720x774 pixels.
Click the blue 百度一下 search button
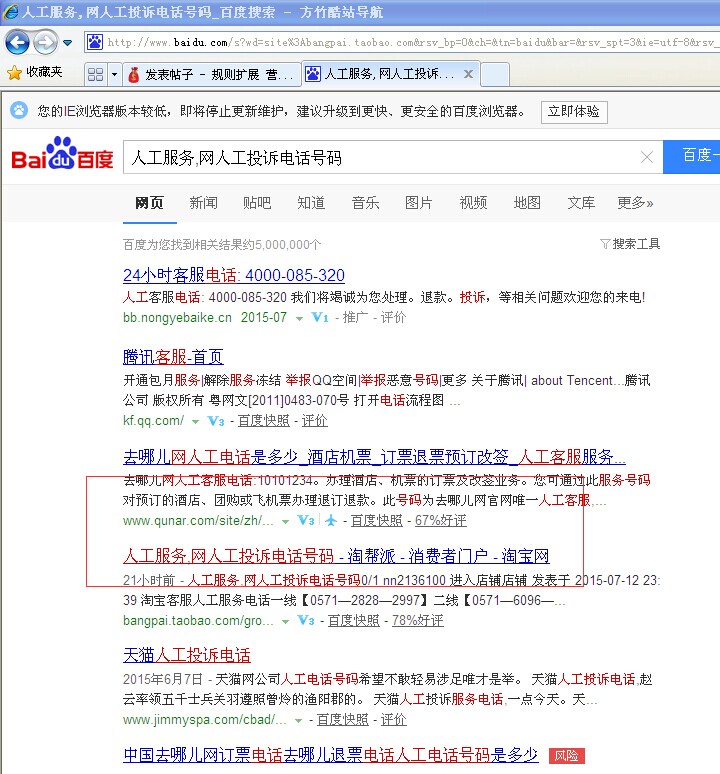pyautogui.click(x=691, y=156)
